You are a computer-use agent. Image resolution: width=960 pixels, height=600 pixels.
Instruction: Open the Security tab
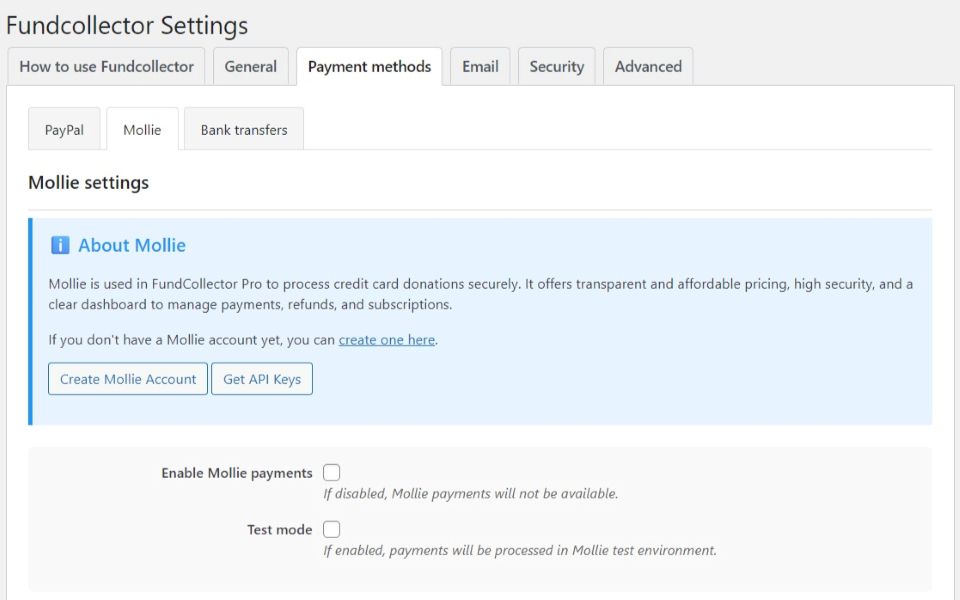coord(556,67)
